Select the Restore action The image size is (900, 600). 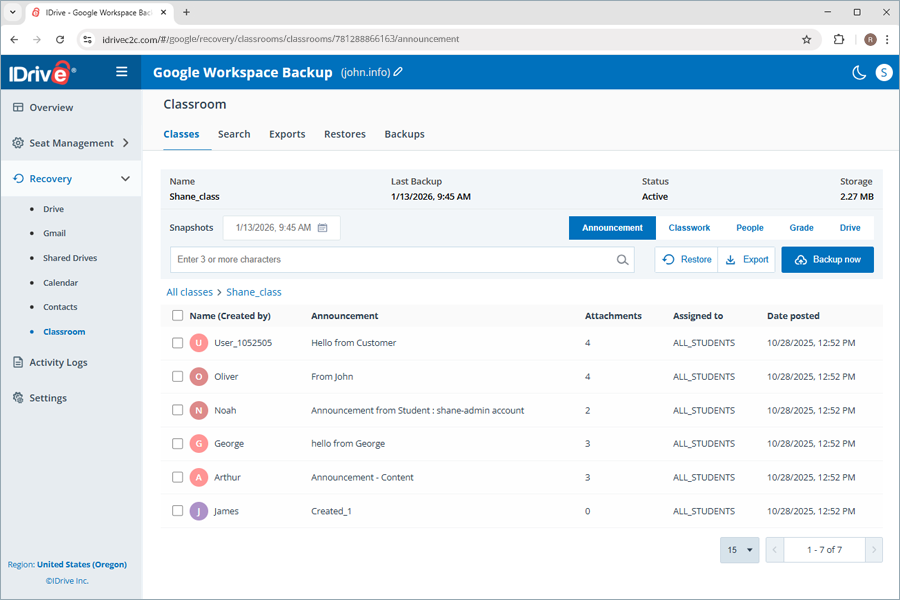point(685,259)
